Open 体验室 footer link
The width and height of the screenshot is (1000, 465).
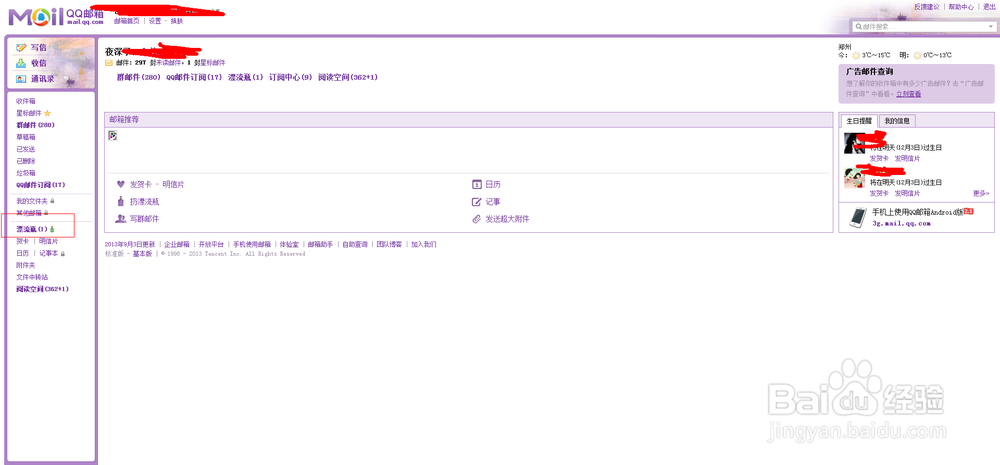(x=289, y=244)
